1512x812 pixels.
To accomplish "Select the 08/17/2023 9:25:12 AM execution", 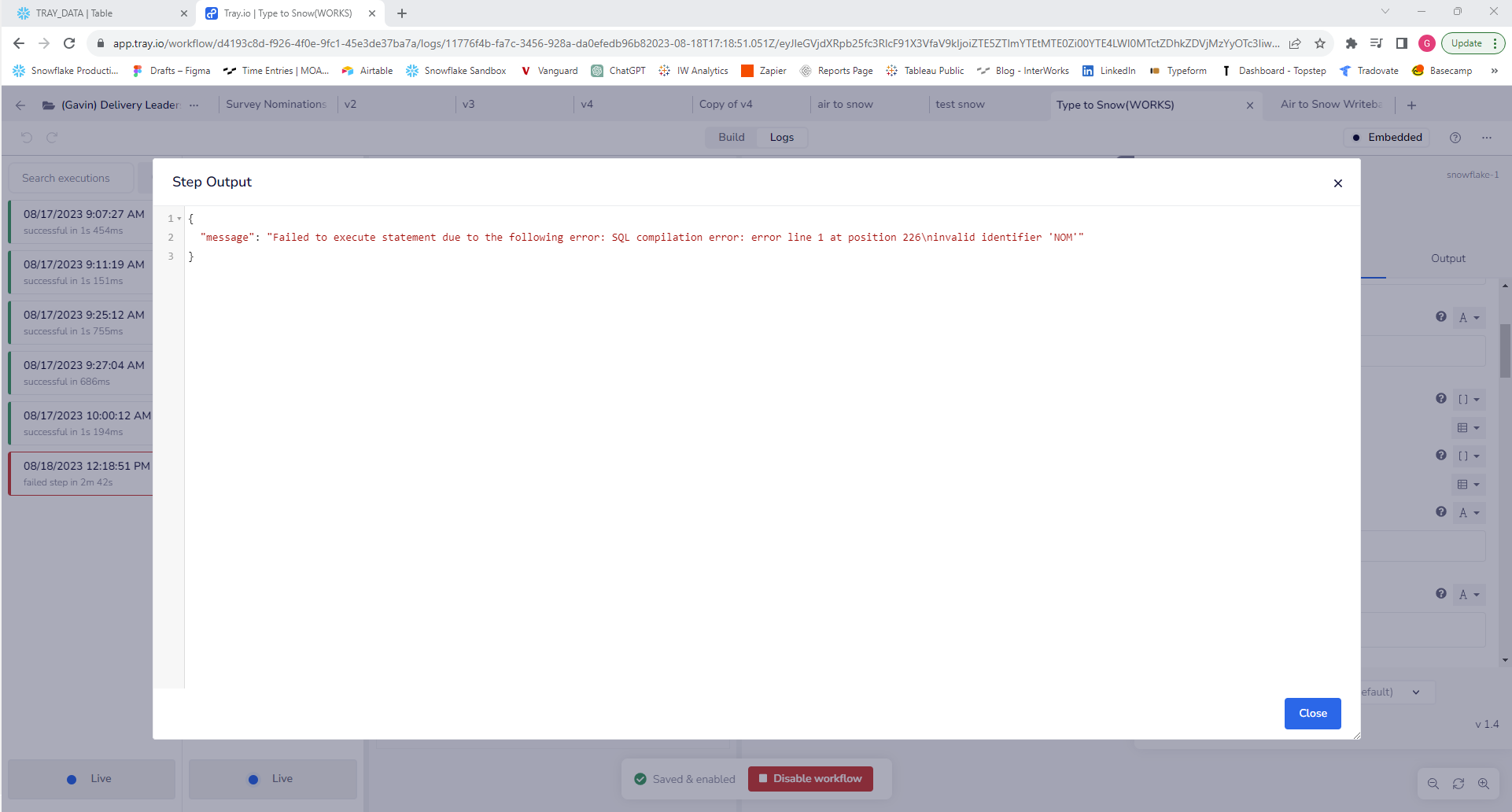I will (x=80, y=323).
